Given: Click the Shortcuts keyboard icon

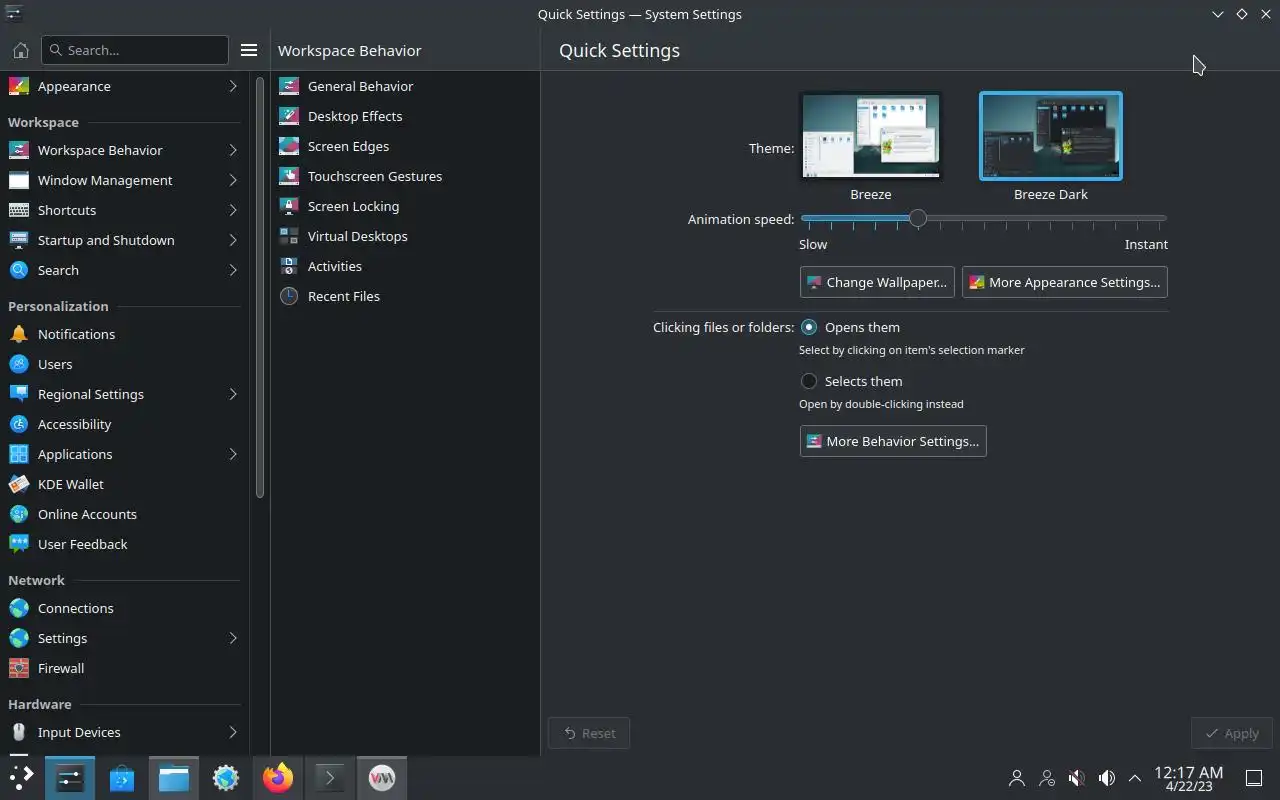Looking at the screenshot, I should 18,210.
